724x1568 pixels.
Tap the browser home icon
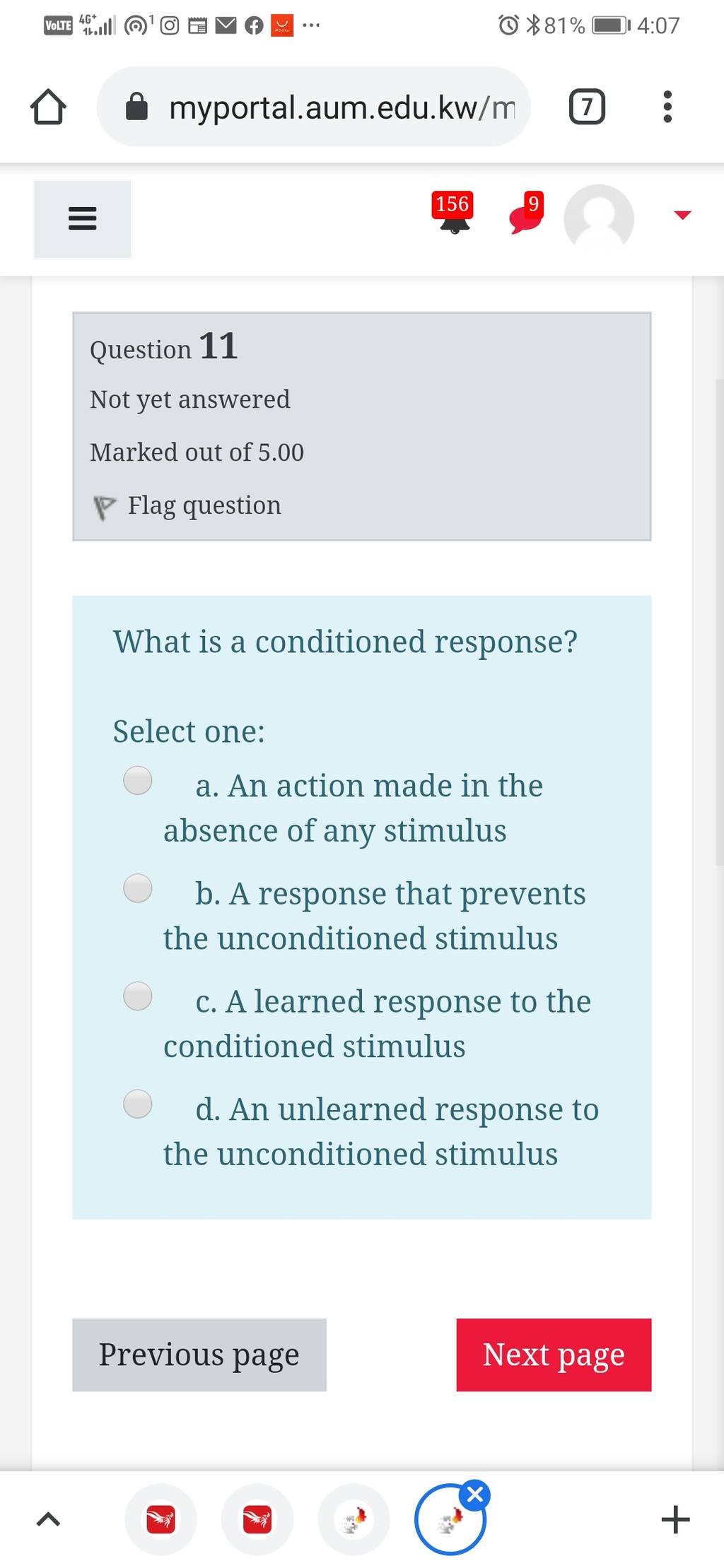48,107
